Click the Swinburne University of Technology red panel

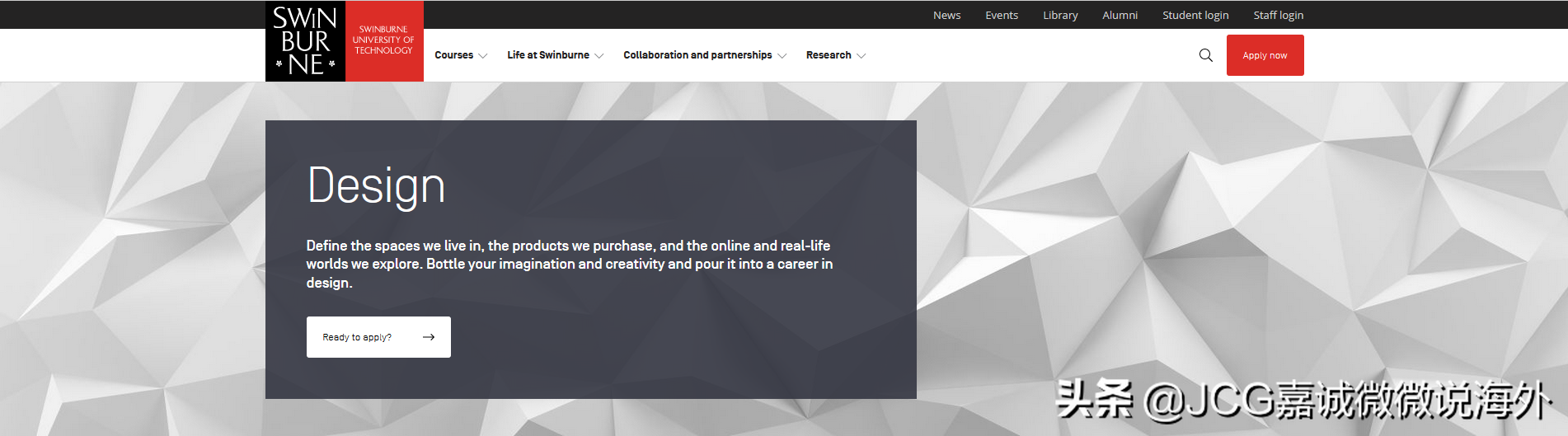tap(384, 41)
